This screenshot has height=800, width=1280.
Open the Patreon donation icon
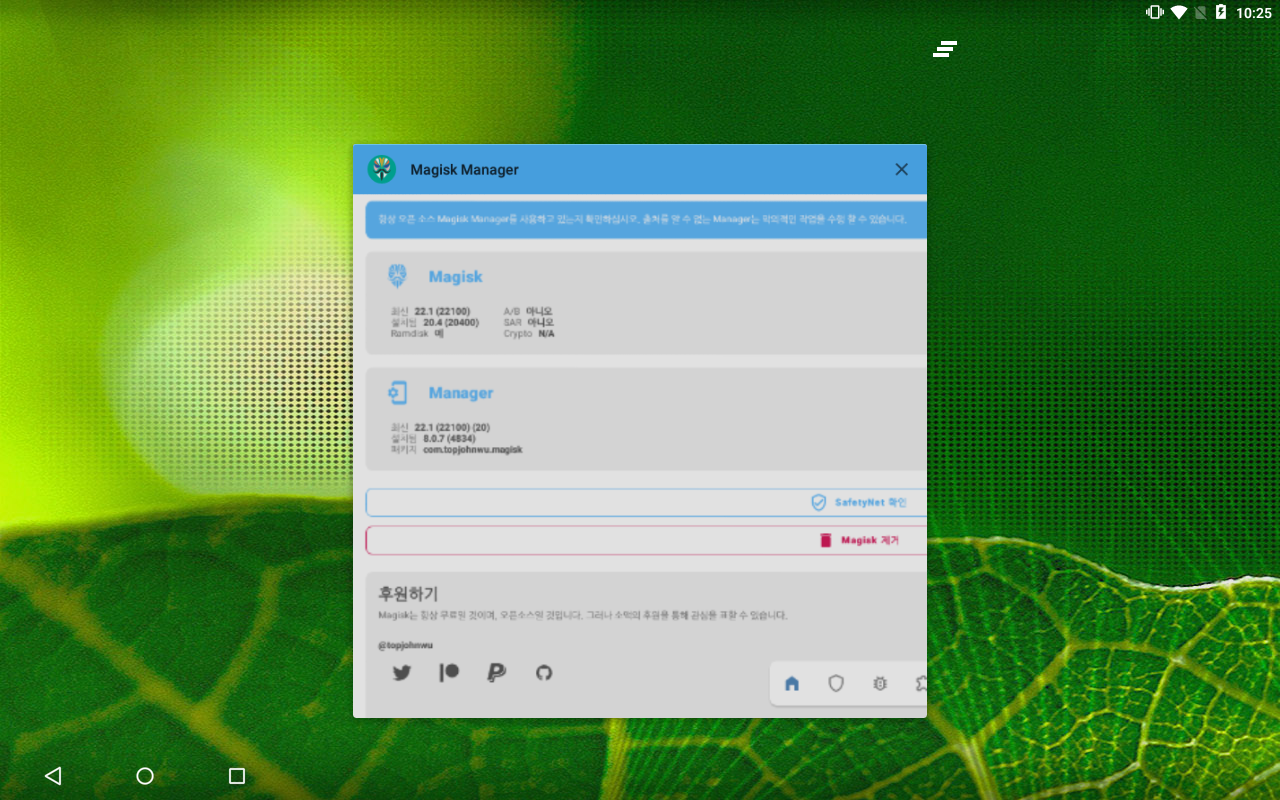pos(449,673)
